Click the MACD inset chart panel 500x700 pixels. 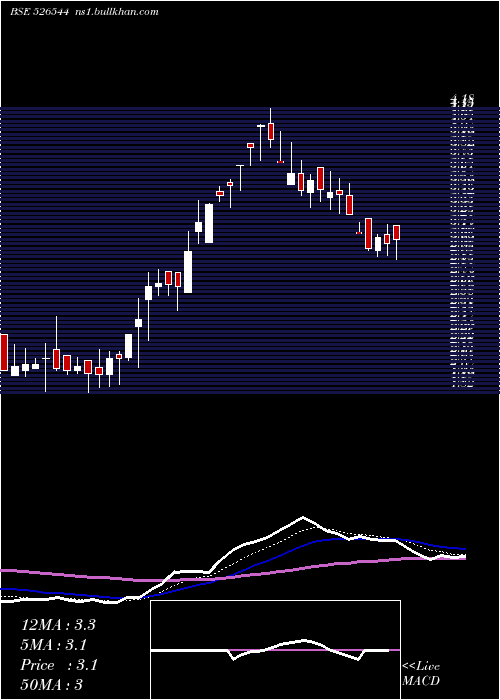[x=275, y=650]
